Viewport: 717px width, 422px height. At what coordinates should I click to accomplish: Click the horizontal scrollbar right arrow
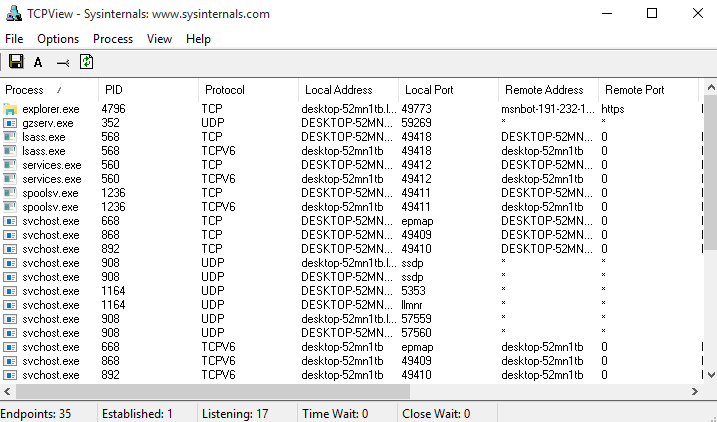(695, 391)
